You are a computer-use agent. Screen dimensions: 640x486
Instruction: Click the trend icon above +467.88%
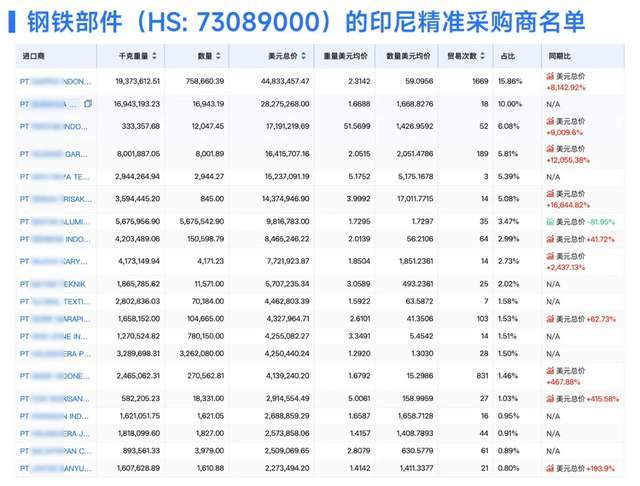550,371
